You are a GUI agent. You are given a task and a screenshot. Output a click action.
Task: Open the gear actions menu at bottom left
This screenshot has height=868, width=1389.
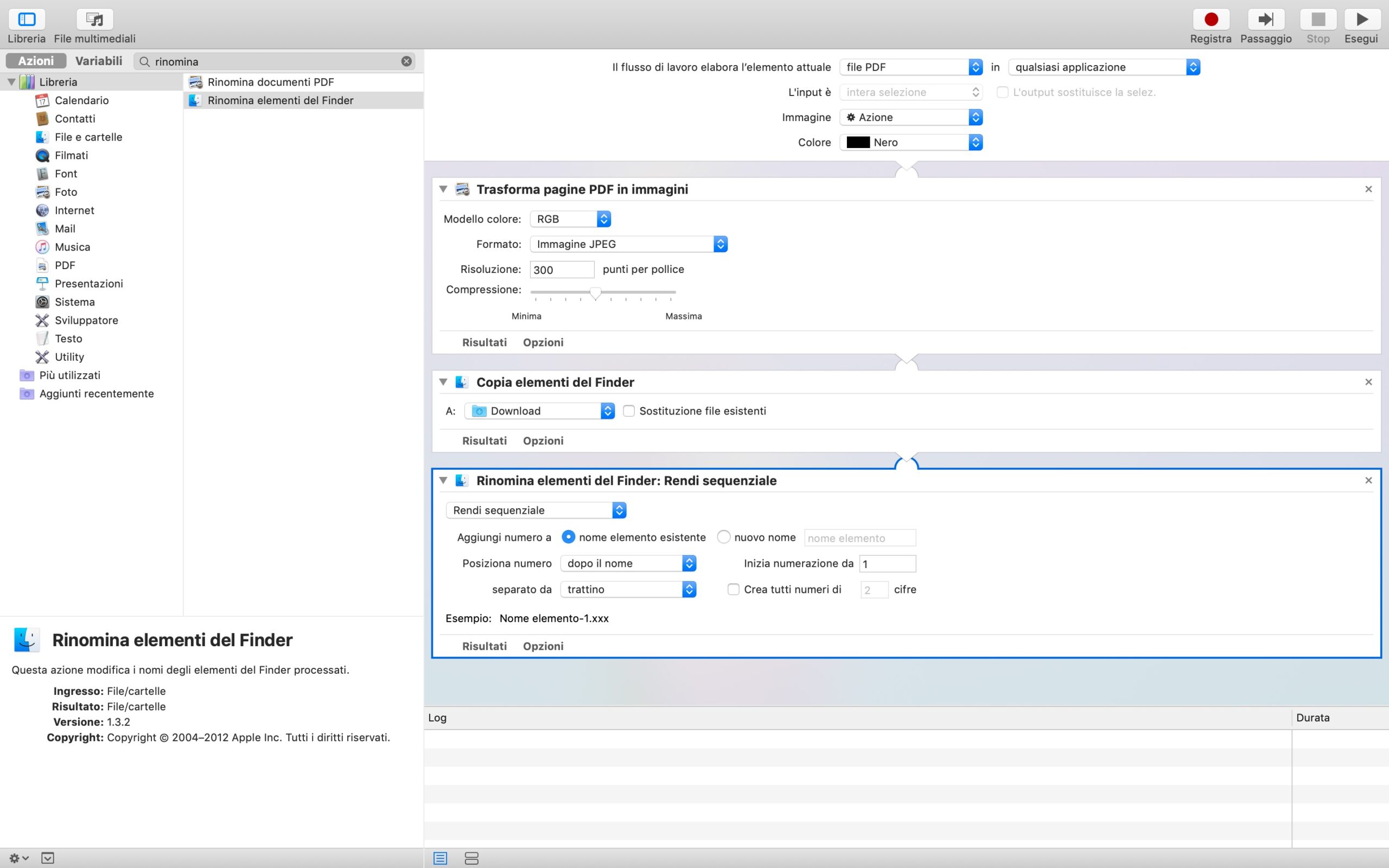[18, 858]
